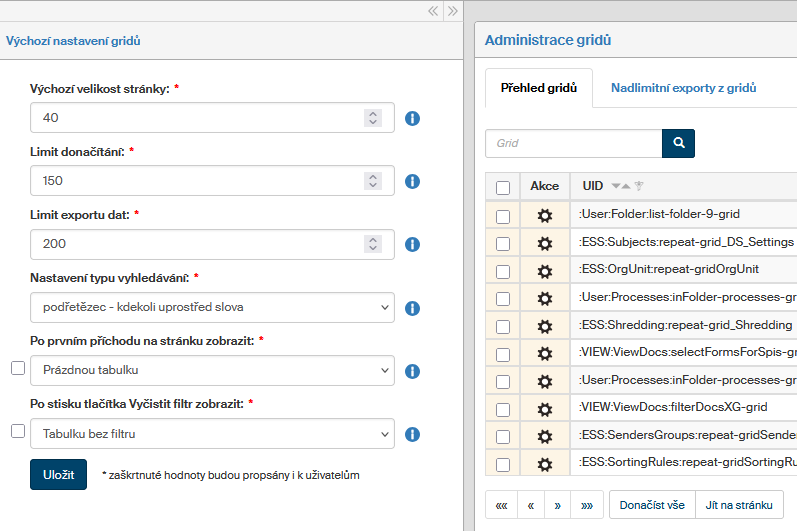Image resolution: width=797 pixels, height=531 pixels.
Task: Click the filter icon in UID column header
Action: (639, 187)
